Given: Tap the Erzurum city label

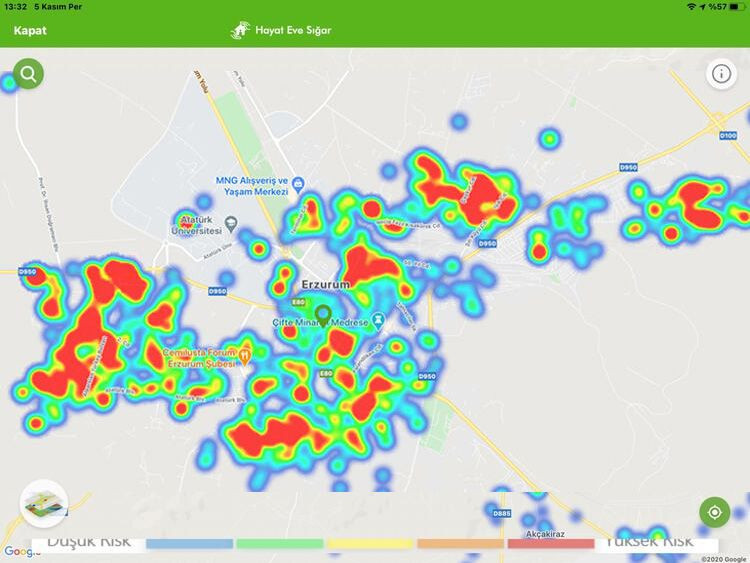Looking at the screenshot, I should pos(326,285).
